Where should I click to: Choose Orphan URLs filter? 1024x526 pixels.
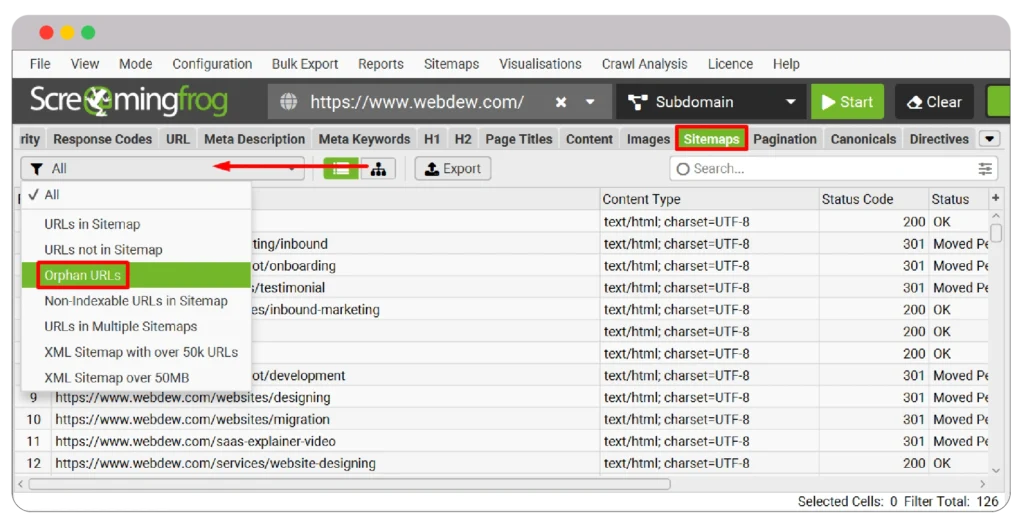tap(136, 275)
